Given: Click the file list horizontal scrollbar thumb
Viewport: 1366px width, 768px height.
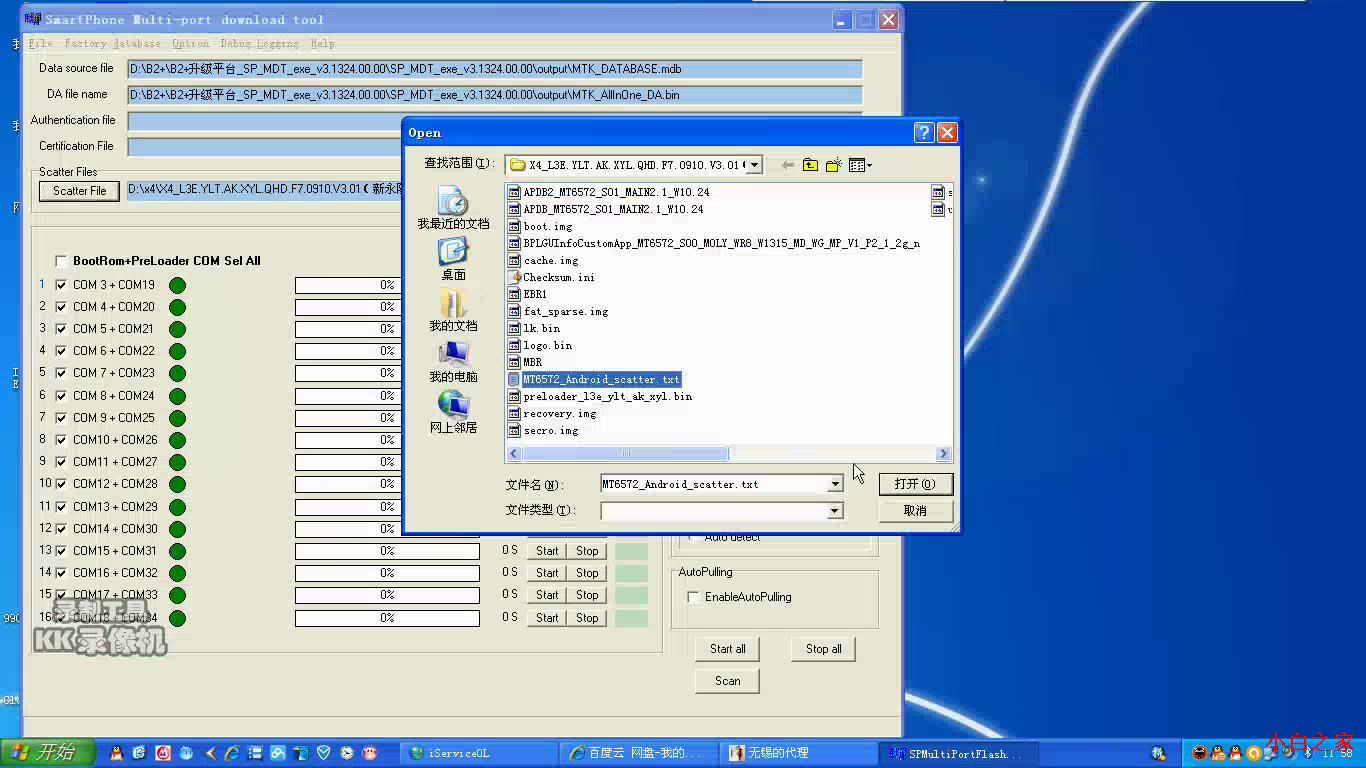Looking at the screenshot, I should 625,454.
